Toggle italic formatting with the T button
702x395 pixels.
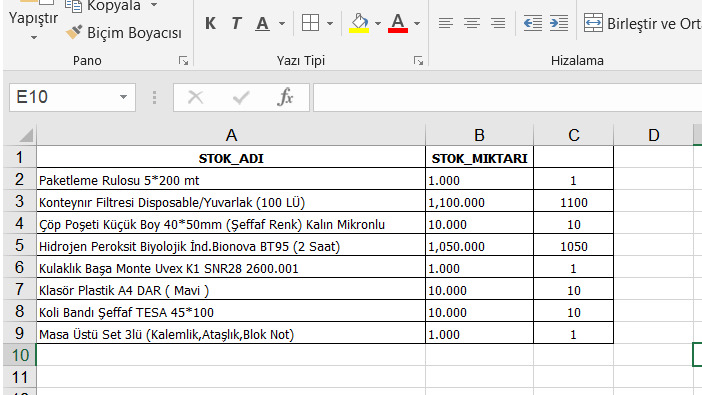[x=236, y=23]
